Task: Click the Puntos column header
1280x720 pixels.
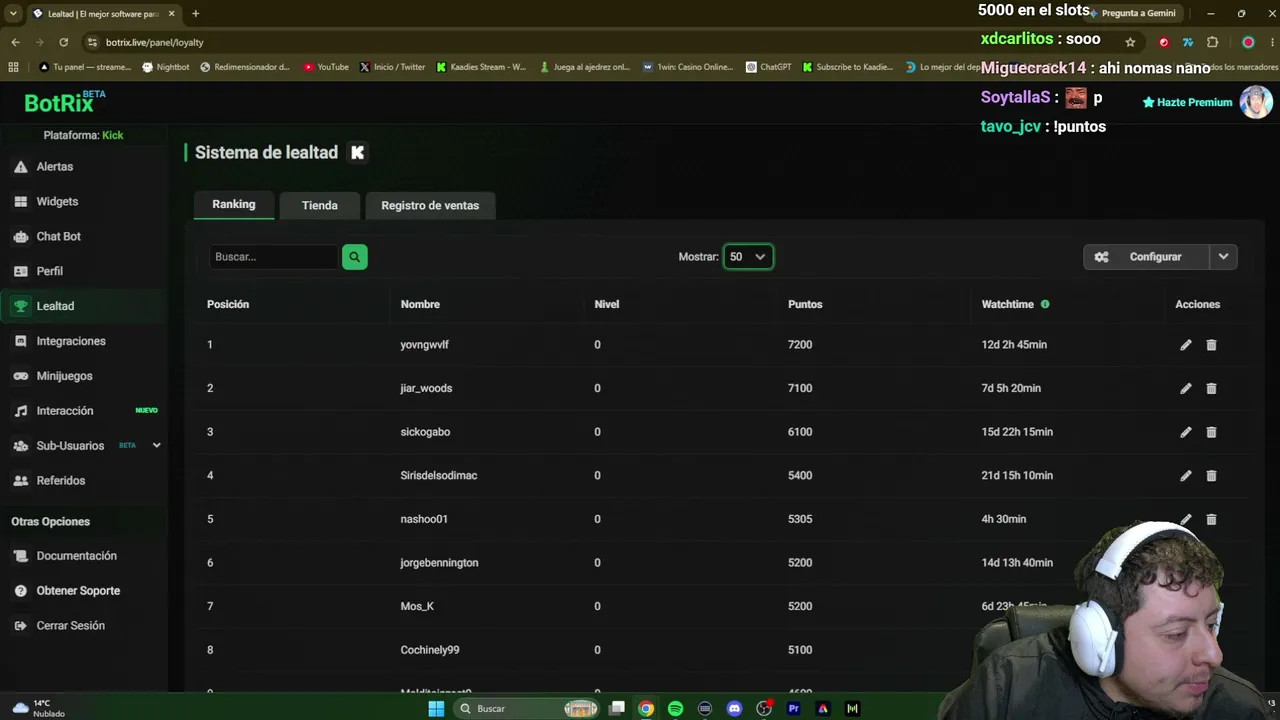Action: click(805, 304)
